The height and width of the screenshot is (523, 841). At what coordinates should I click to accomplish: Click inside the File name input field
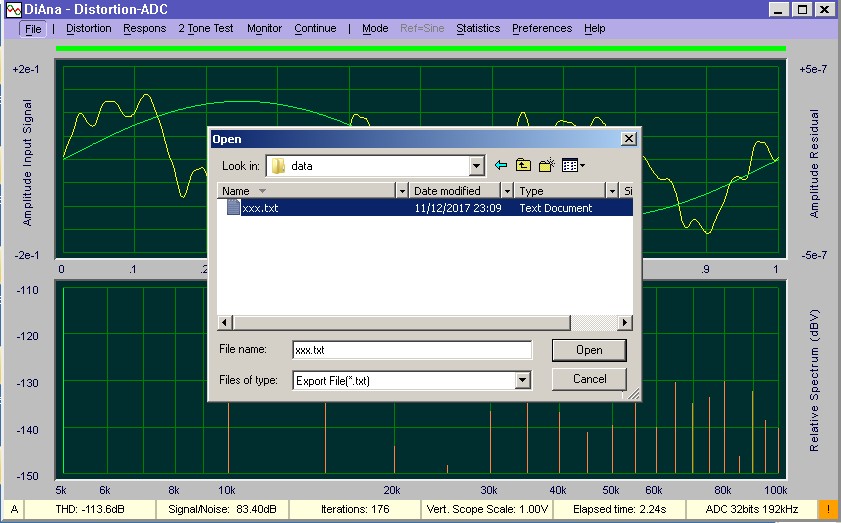pyautogui.click(x=412, y=350)
